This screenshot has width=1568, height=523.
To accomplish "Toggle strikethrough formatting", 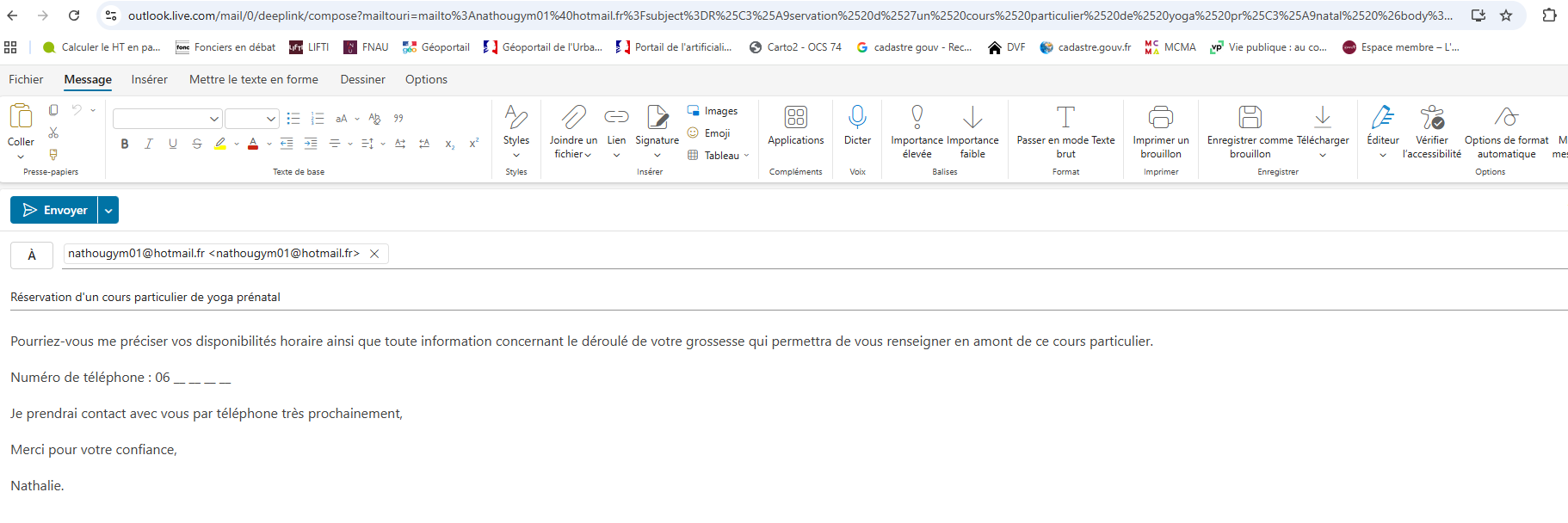I will 197,144.
